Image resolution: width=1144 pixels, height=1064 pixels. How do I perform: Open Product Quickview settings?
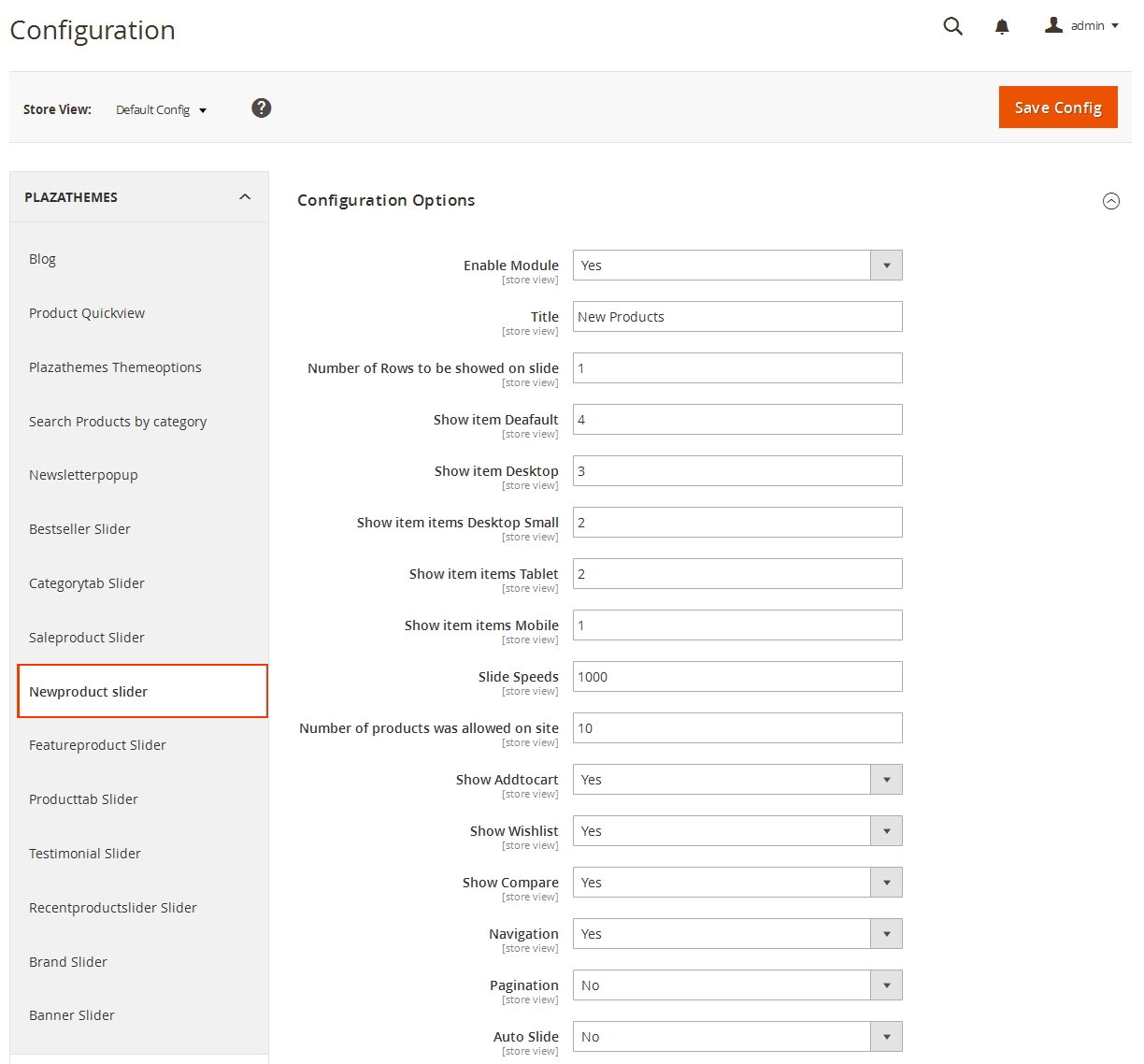[x=87, y=313]
